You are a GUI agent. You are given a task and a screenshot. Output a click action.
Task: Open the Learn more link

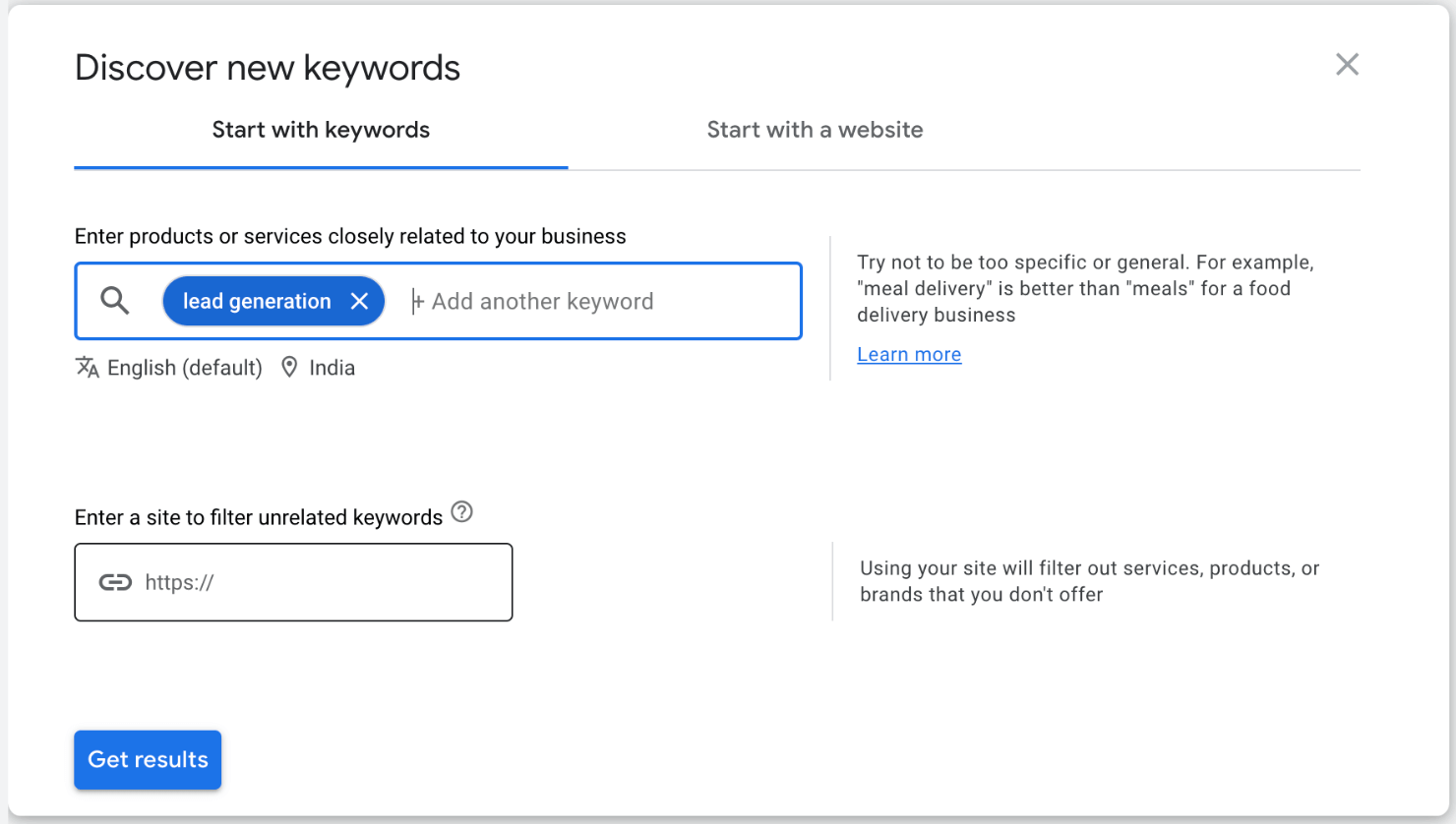click(x=908, y=354)
